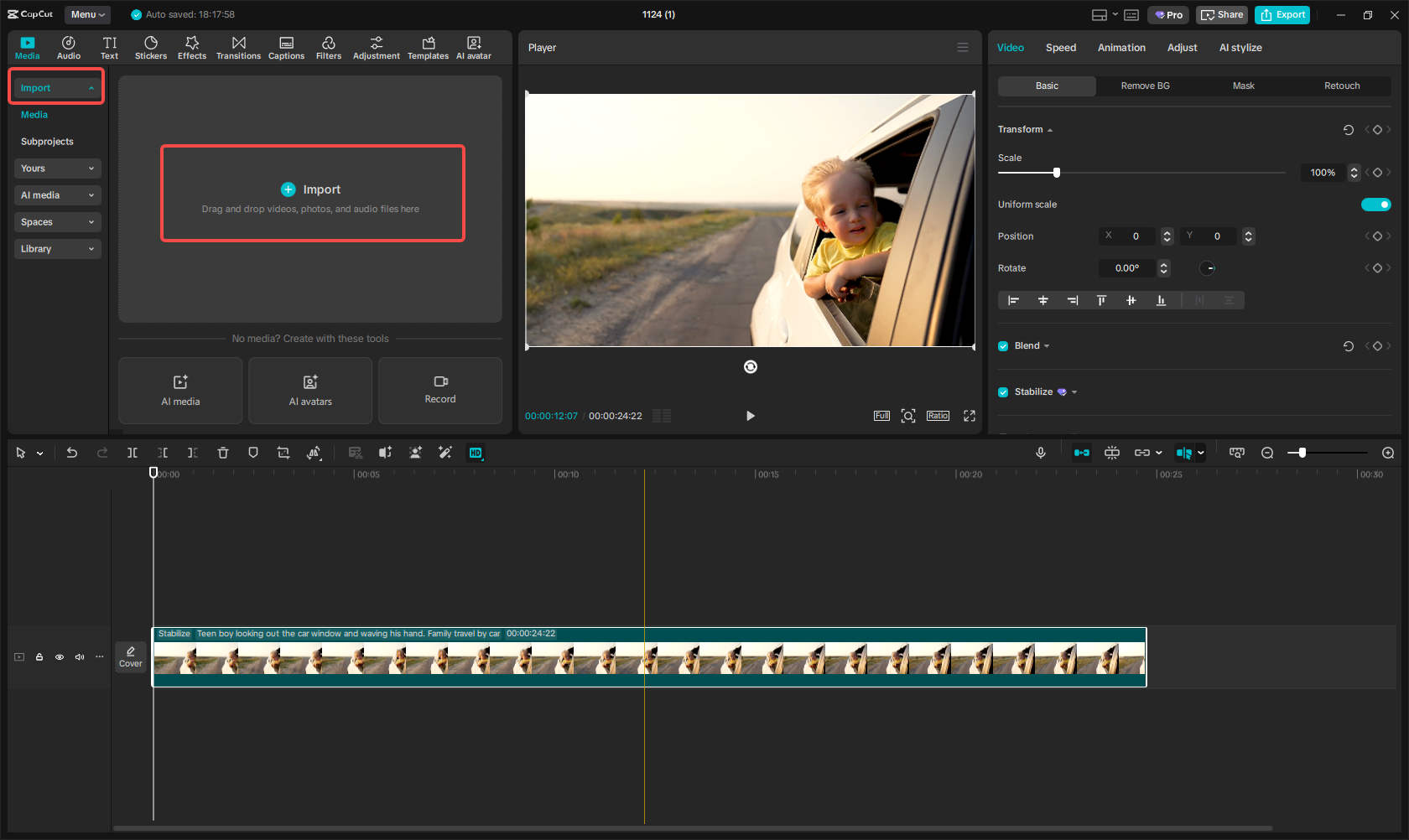Undo the last edit
1409x840 pixels.
72,453
